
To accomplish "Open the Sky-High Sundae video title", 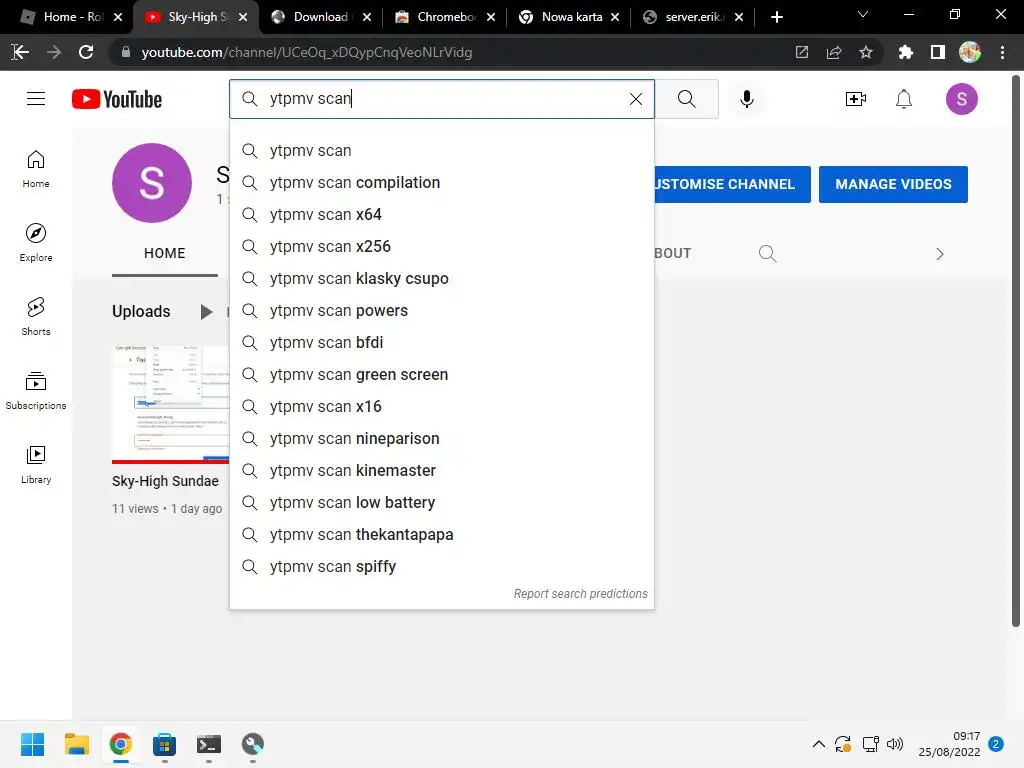I will click(165, 481).
